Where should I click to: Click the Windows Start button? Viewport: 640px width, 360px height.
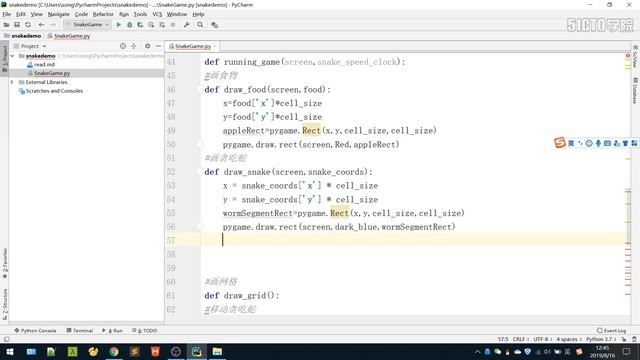(10, 351)
